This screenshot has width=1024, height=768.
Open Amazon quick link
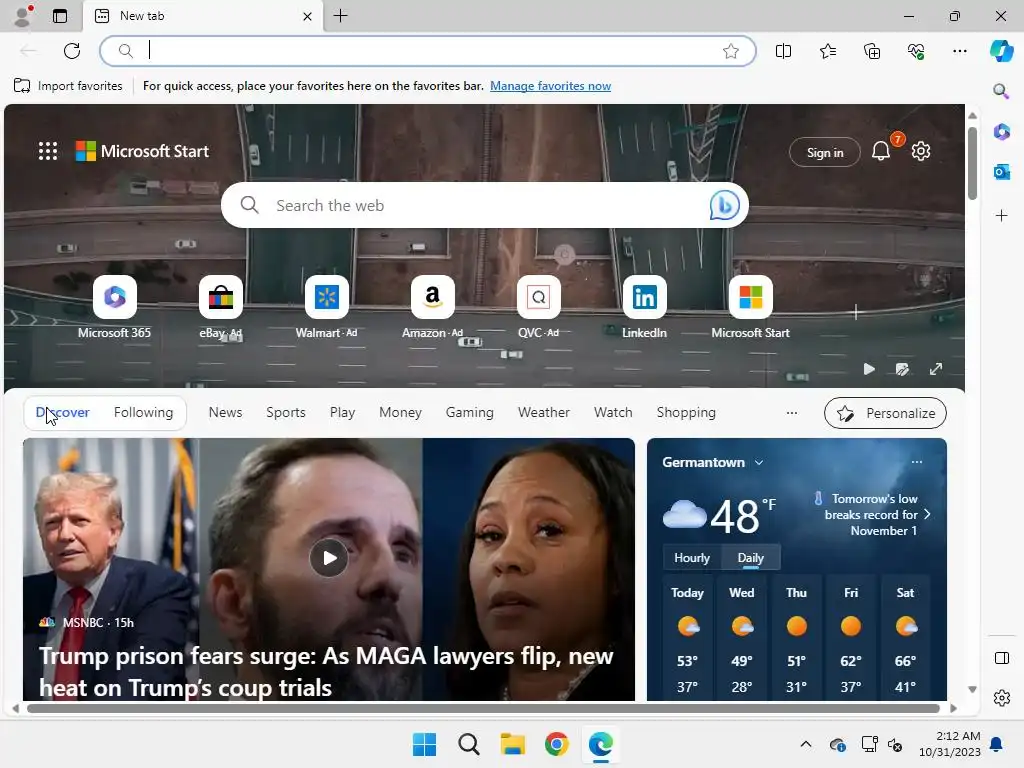pos(432,307)
